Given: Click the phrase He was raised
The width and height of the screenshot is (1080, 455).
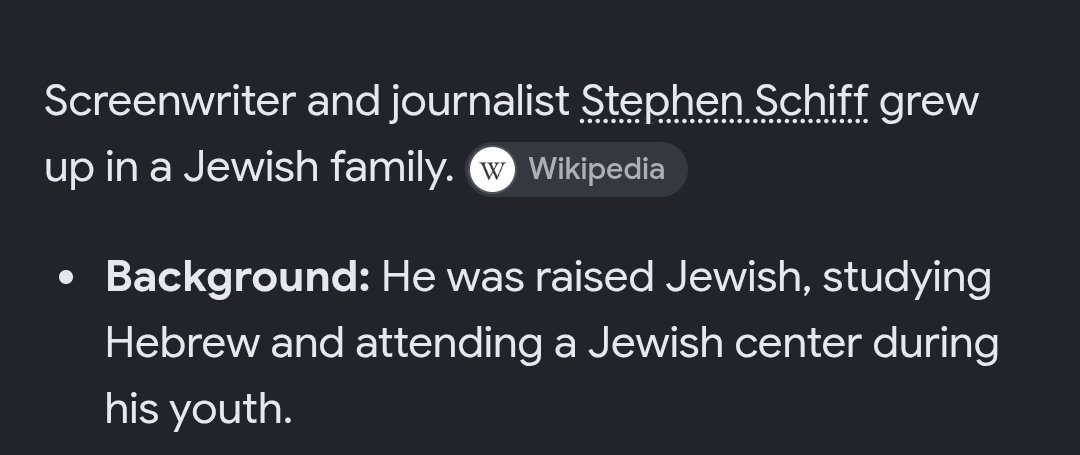Looking at the screenshot, I should click(517, 277).
